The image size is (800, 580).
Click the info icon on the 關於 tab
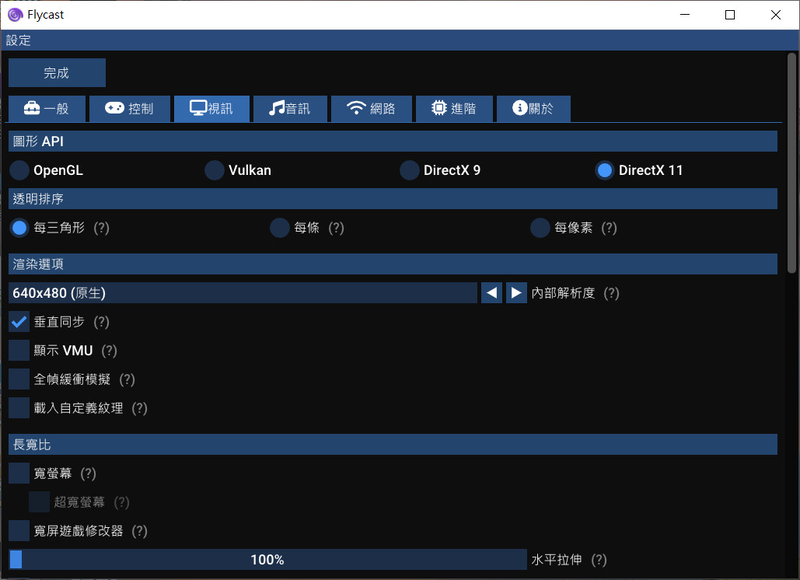(x=519, y=108)
